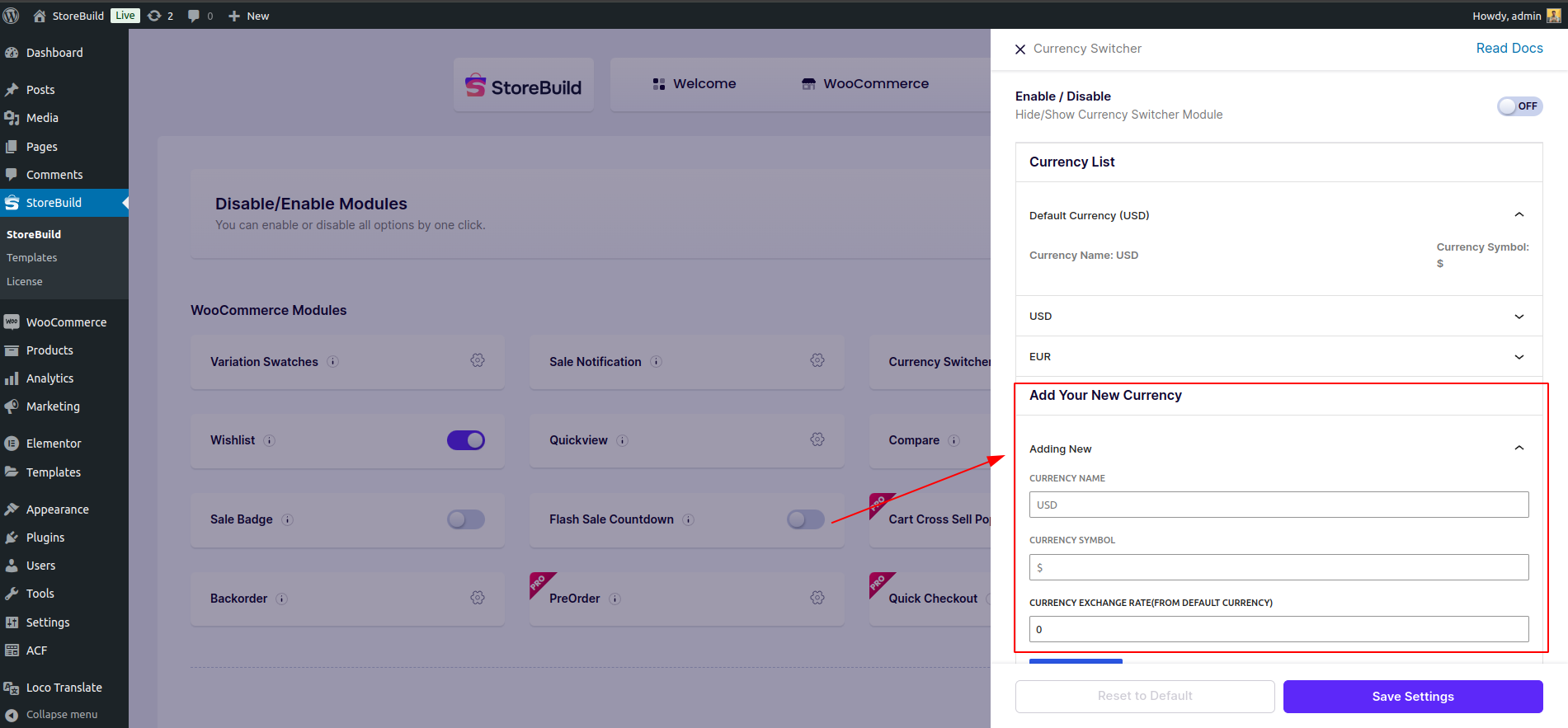Image resolution: width=1568 pixels, height=728 pixels.
Task: Click the Live status badge
Action: click(x=125, y=16)
